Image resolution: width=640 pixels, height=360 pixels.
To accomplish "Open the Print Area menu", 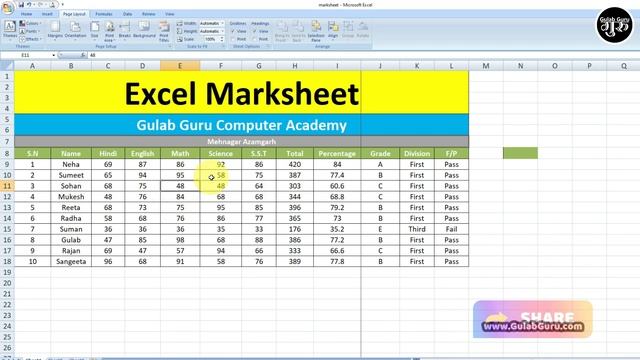I will click(x=109, y=31).
